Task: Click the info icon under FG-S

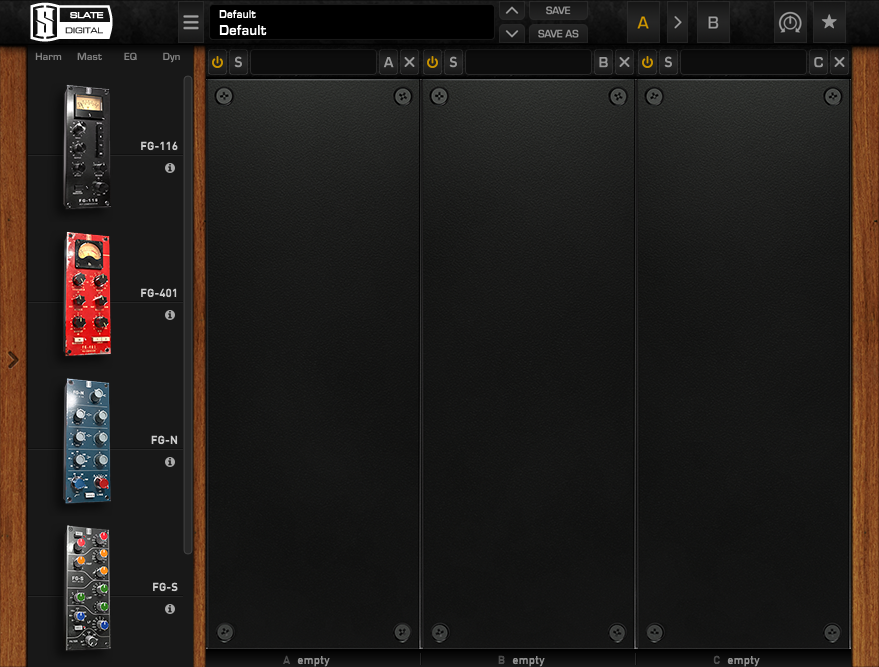Action: [170, 608]
